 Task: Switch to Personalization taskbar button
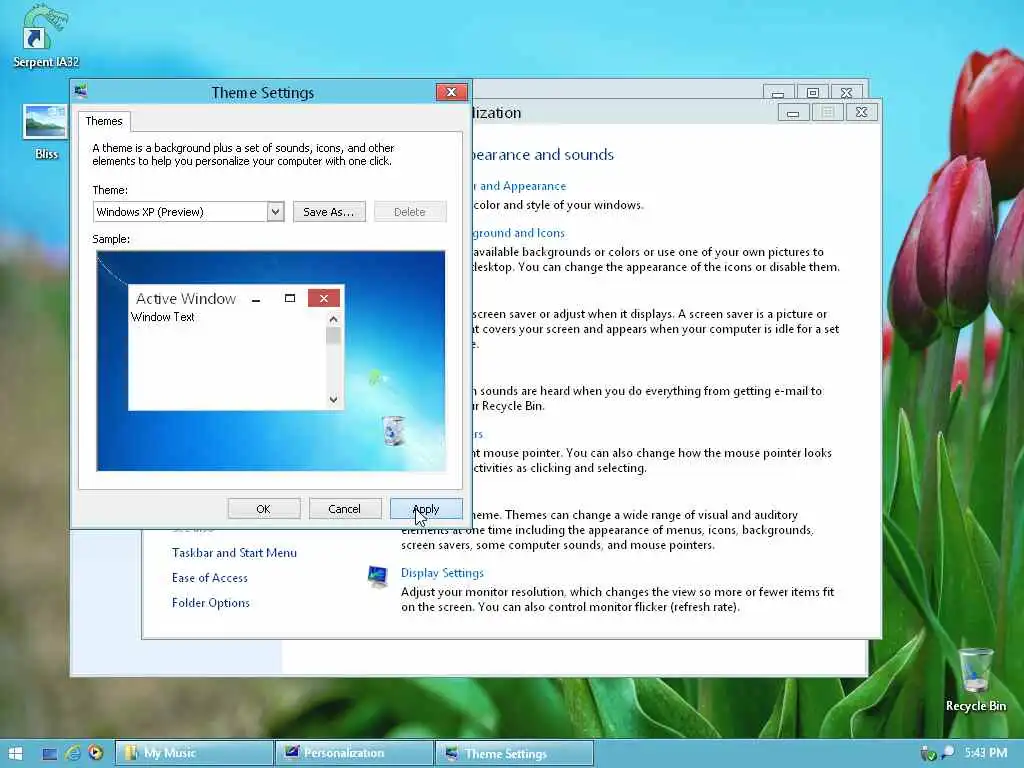coord(354,753)
